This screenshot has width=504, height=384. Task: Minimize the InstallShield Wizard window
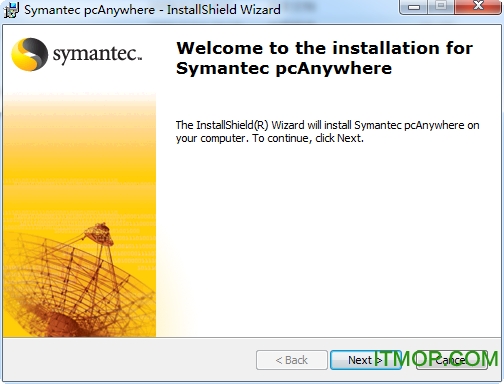pos(413,7)
